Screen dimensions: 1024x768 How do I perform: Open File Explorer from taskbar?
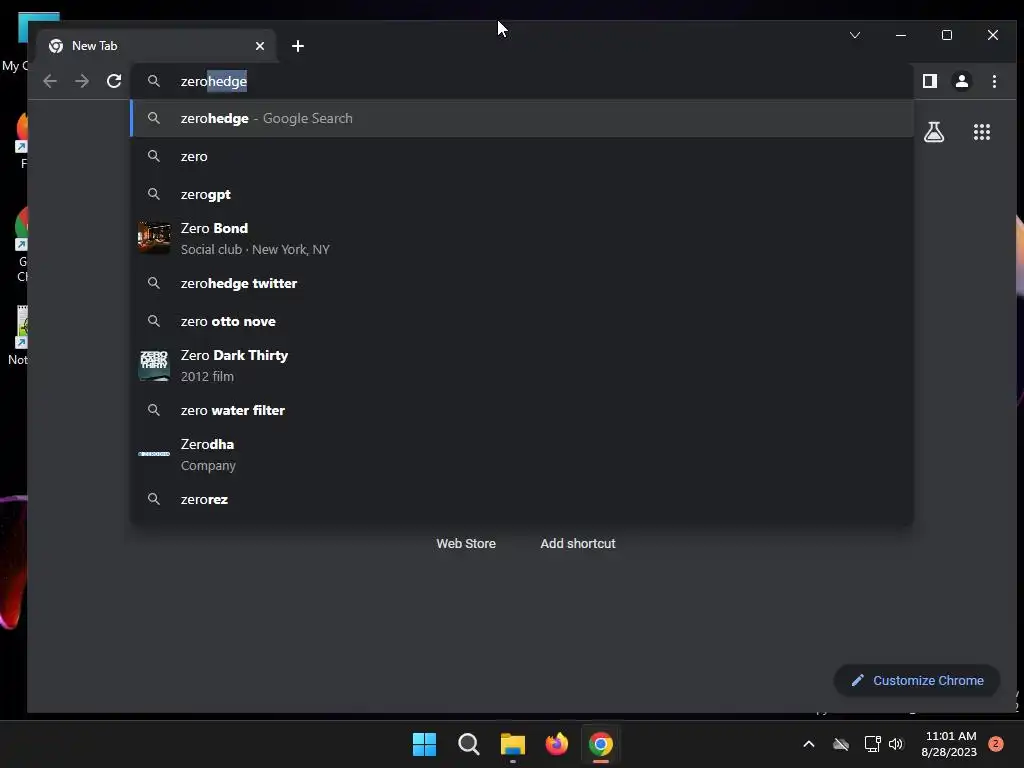click(513, 744)
